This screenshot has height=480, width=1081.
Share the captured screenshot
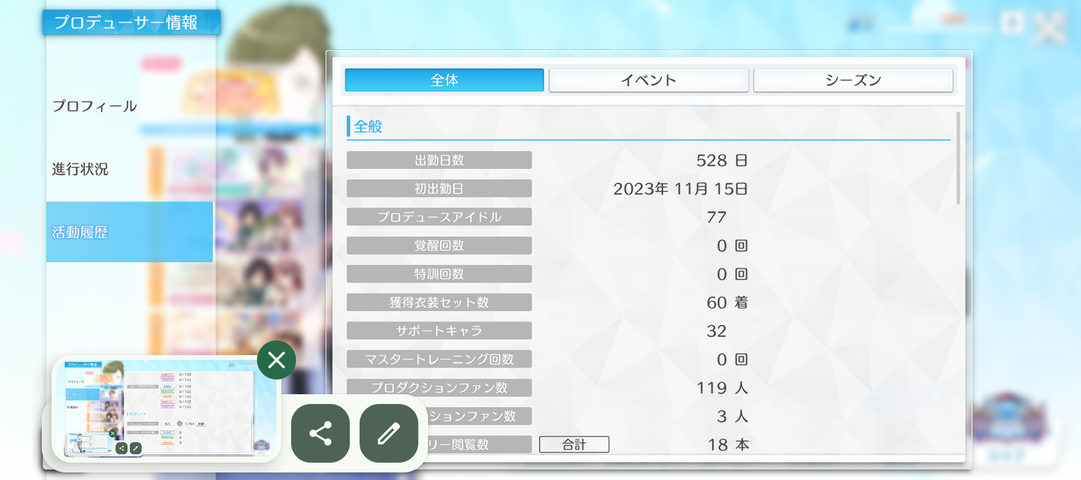(320, 433)
